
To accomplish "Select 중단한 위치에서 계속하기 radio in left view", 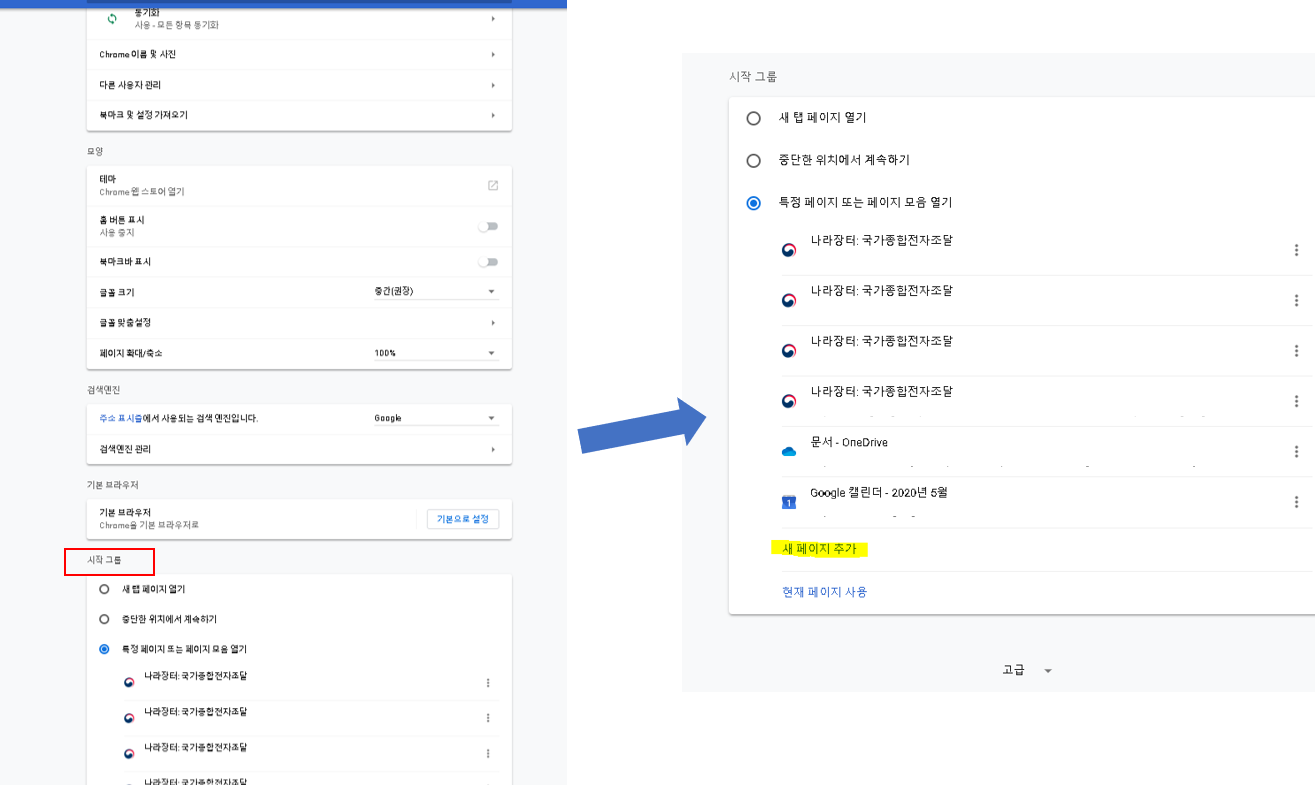I will 104,619.
